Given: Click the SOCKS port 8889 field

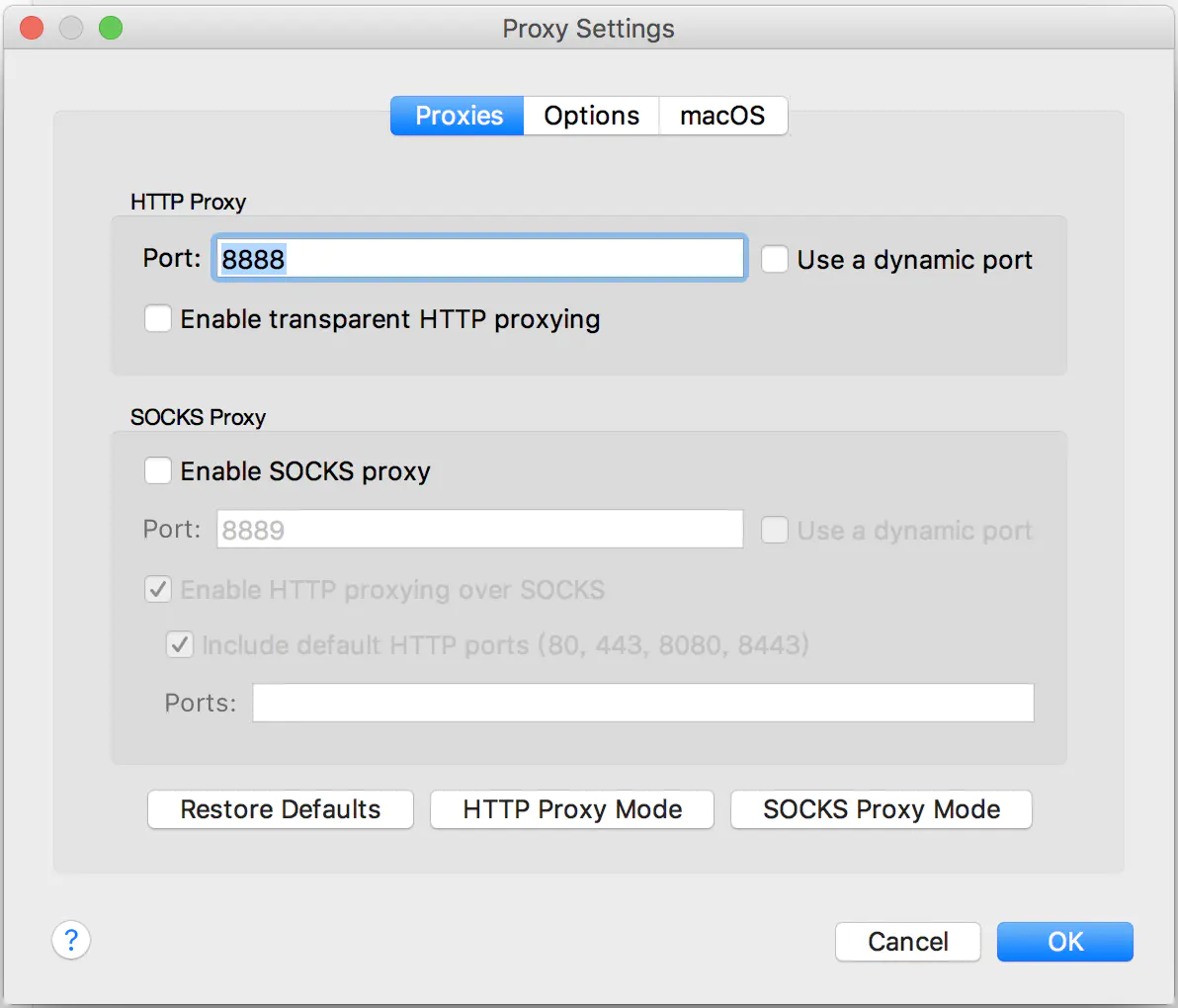Looking at the screenshot, I should point(479,530).
